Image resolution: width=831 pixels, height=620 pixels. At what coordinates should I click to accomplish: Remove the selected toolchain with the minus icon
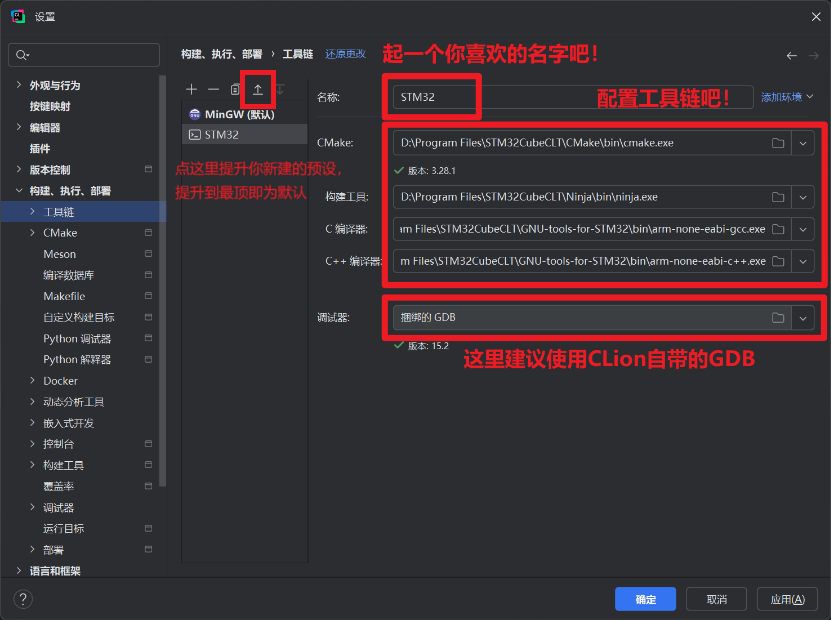[x=213, y=89]
